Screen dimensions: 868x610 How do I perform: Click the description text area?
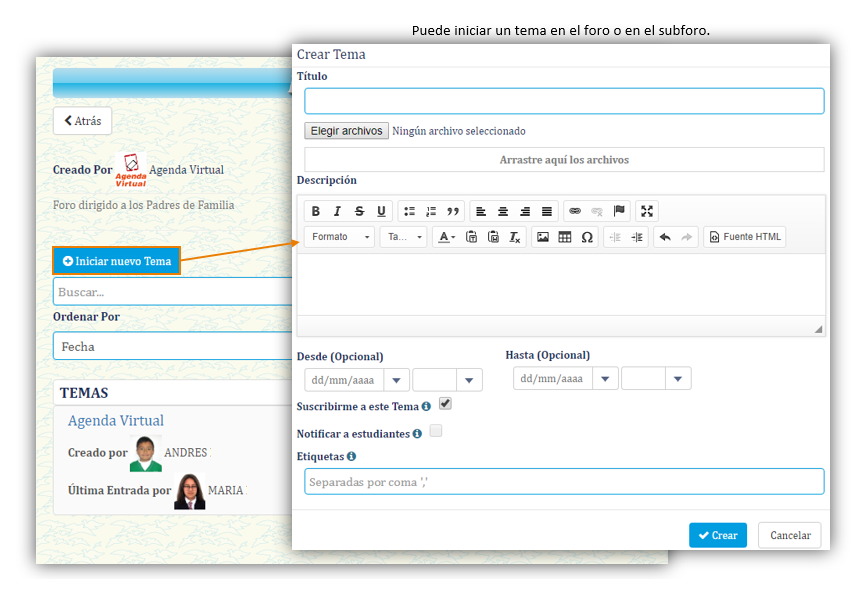point(561,285)
